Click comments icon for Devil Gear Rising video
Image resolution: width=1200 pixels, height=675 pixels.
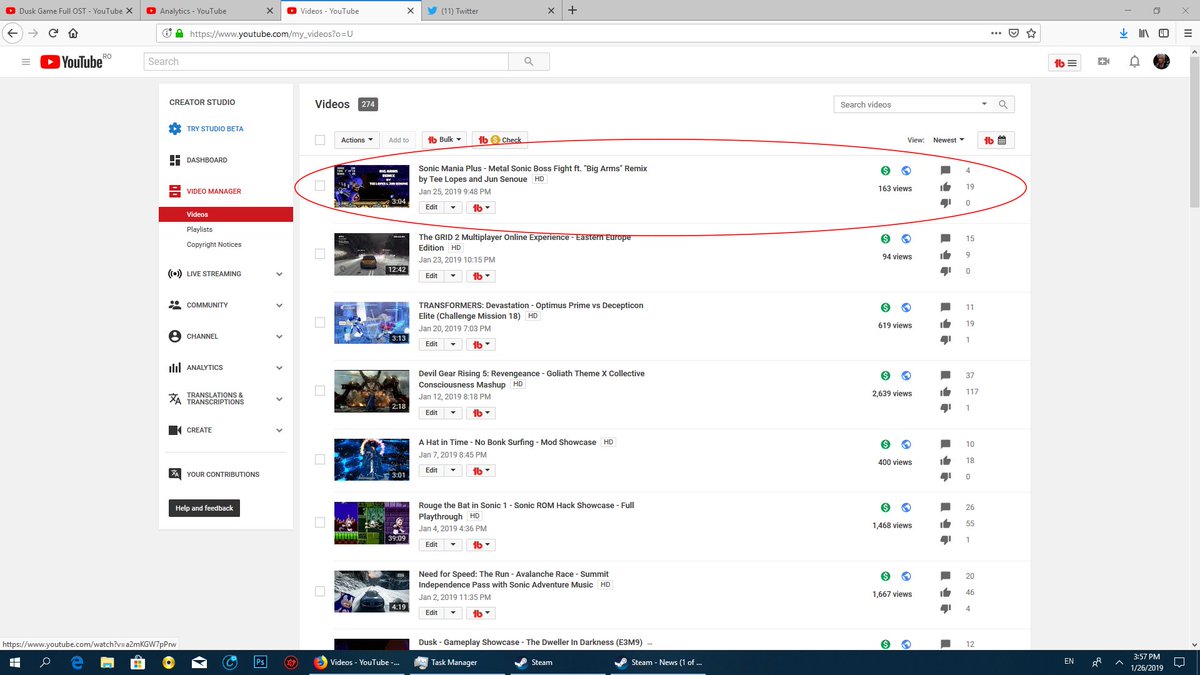pyautogui.click(x=945, y=375)
